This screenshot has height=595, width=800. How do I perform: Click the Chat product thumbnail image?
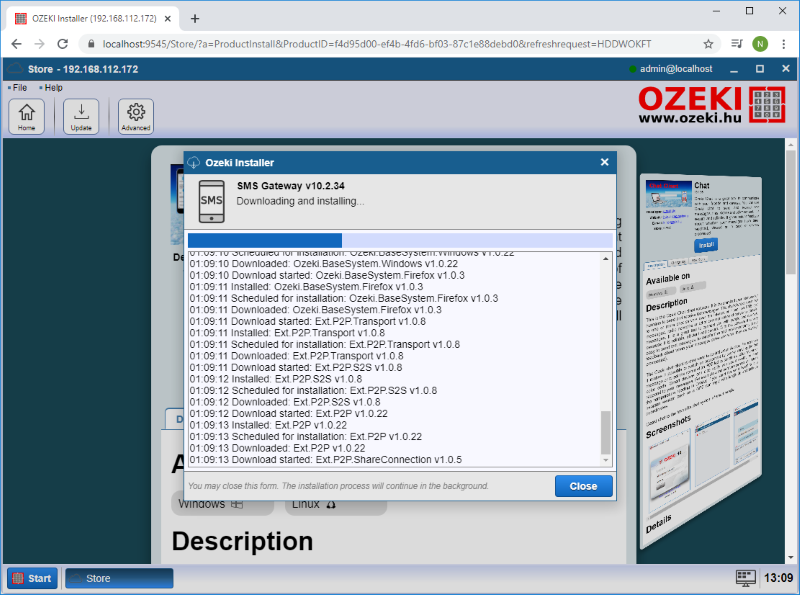tap(669, 194)
